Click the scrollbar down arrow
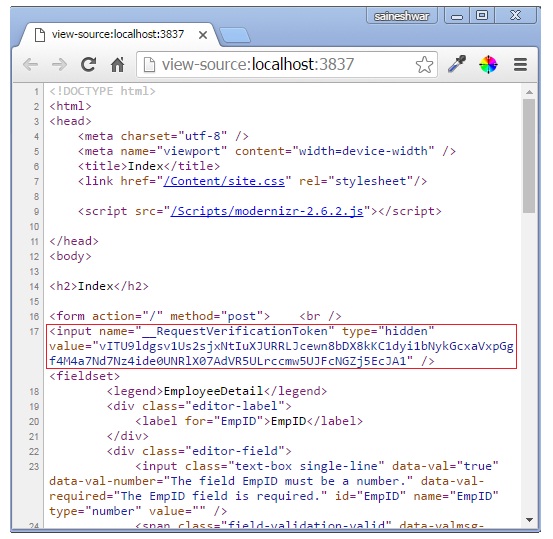 pyautogui.click(x=529, y=520)
